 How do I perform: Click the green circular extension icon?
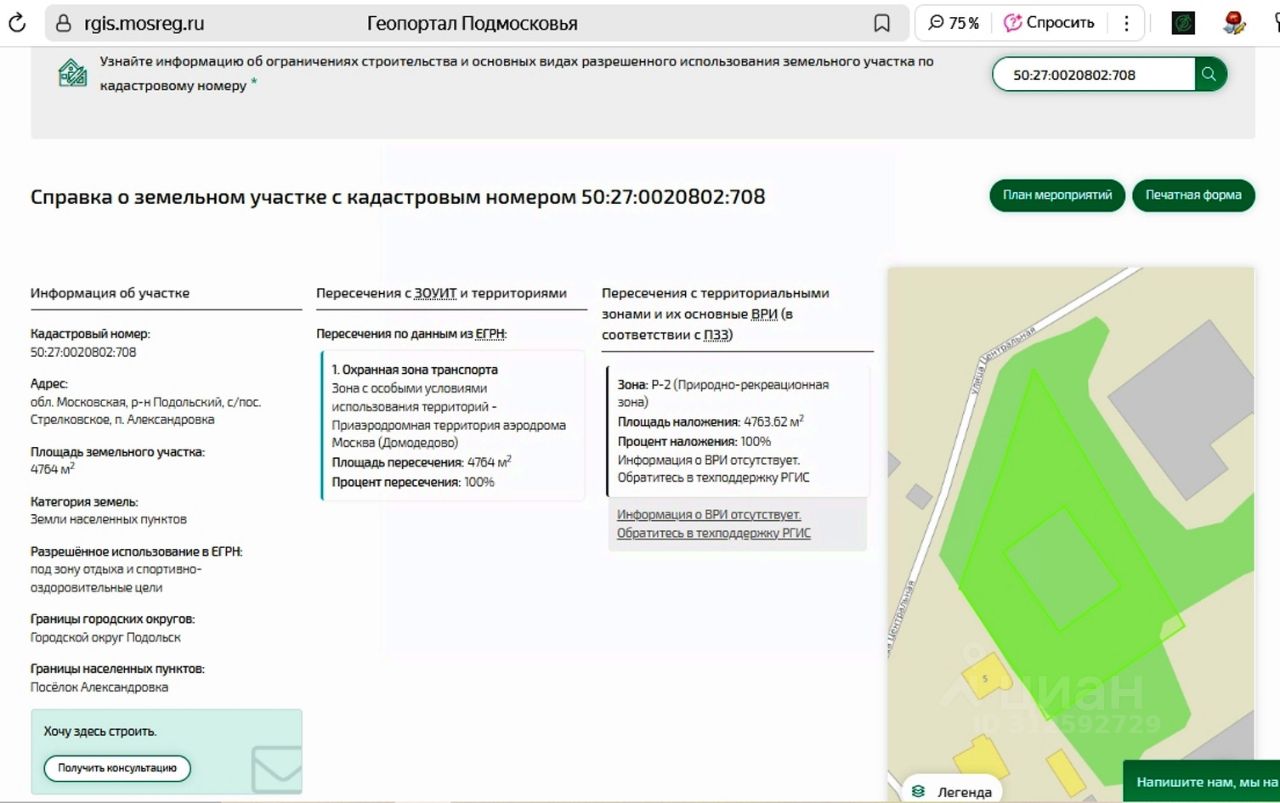(1183, 23)
